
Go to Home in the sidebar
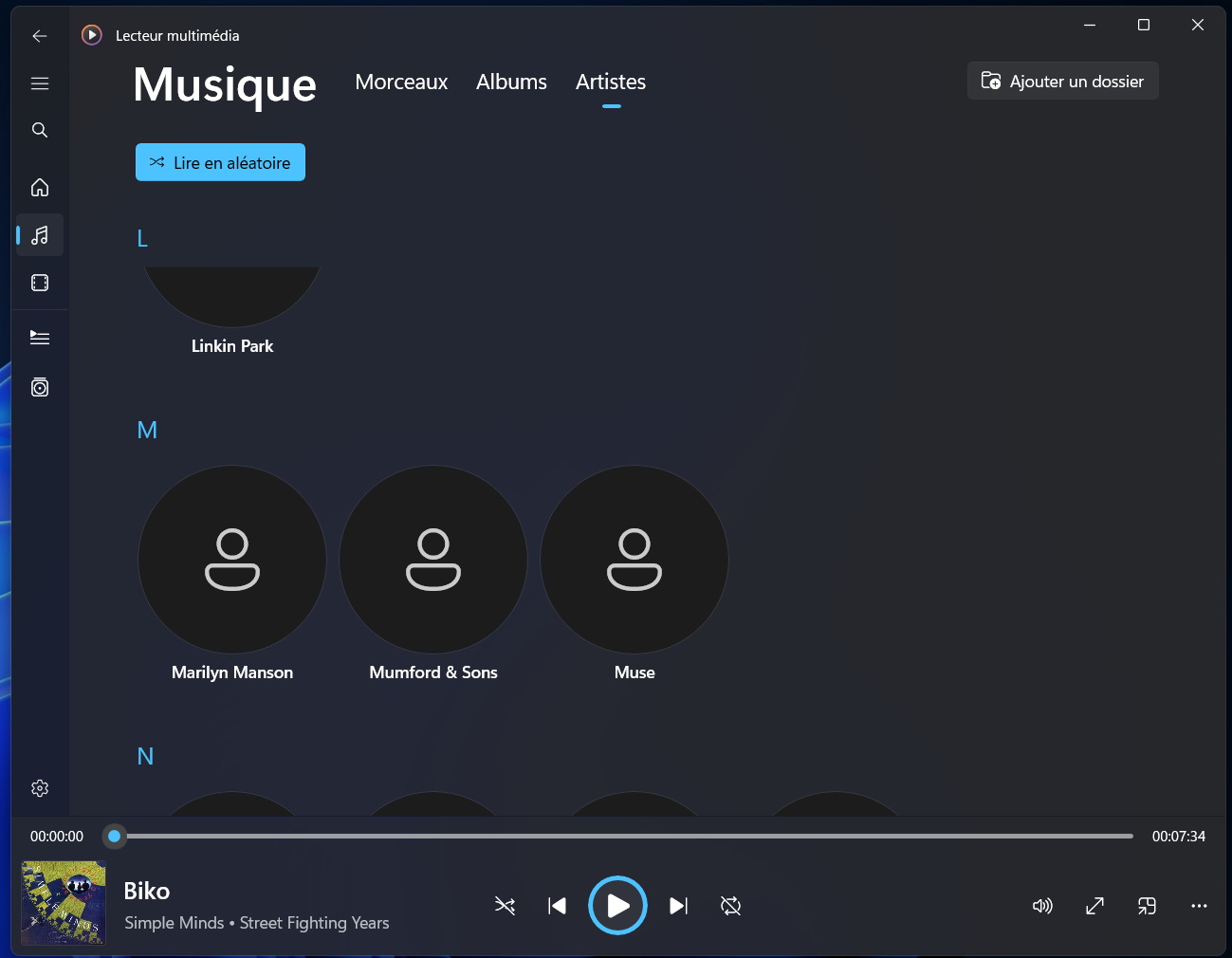(40, 187)
